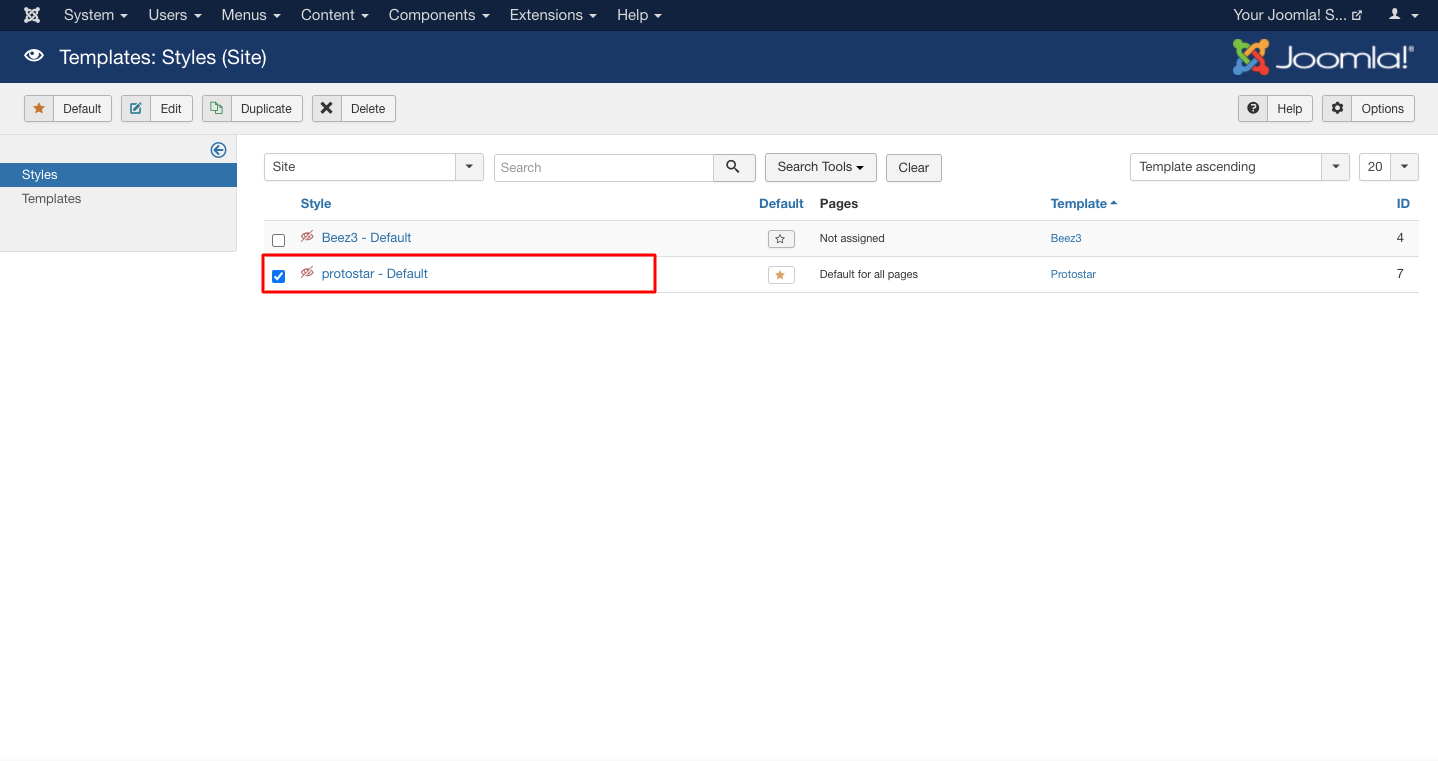Open the list limit 20 dropdown
The width and height of the screenshot is (1438, 761).
(1389, 167)
